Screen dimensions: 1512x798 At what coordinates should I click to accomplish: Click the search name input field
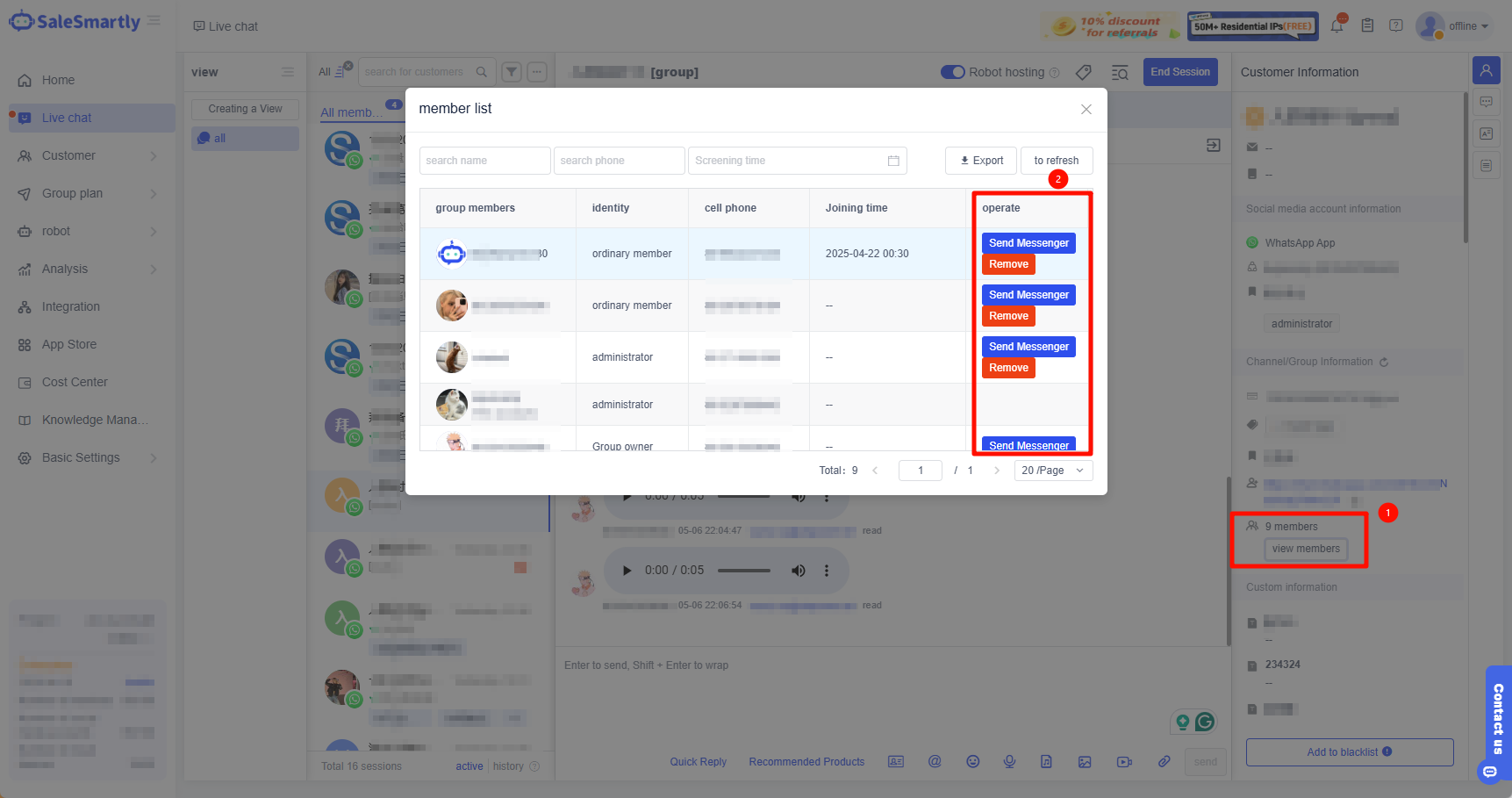point(484,160)
